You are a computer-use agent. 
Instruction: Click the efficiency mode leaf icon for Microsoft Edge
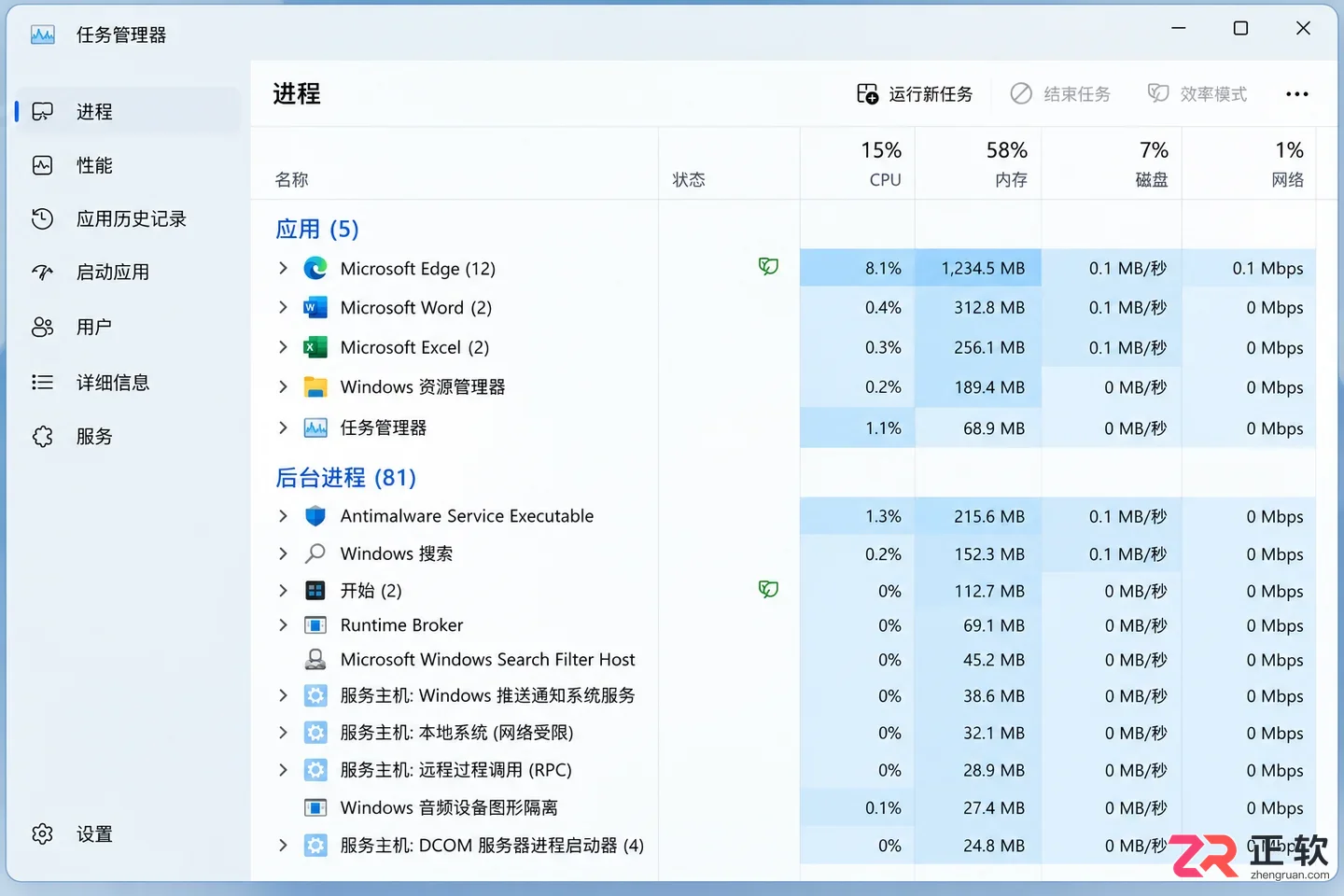pyautogui.click(x=768, y=267)
